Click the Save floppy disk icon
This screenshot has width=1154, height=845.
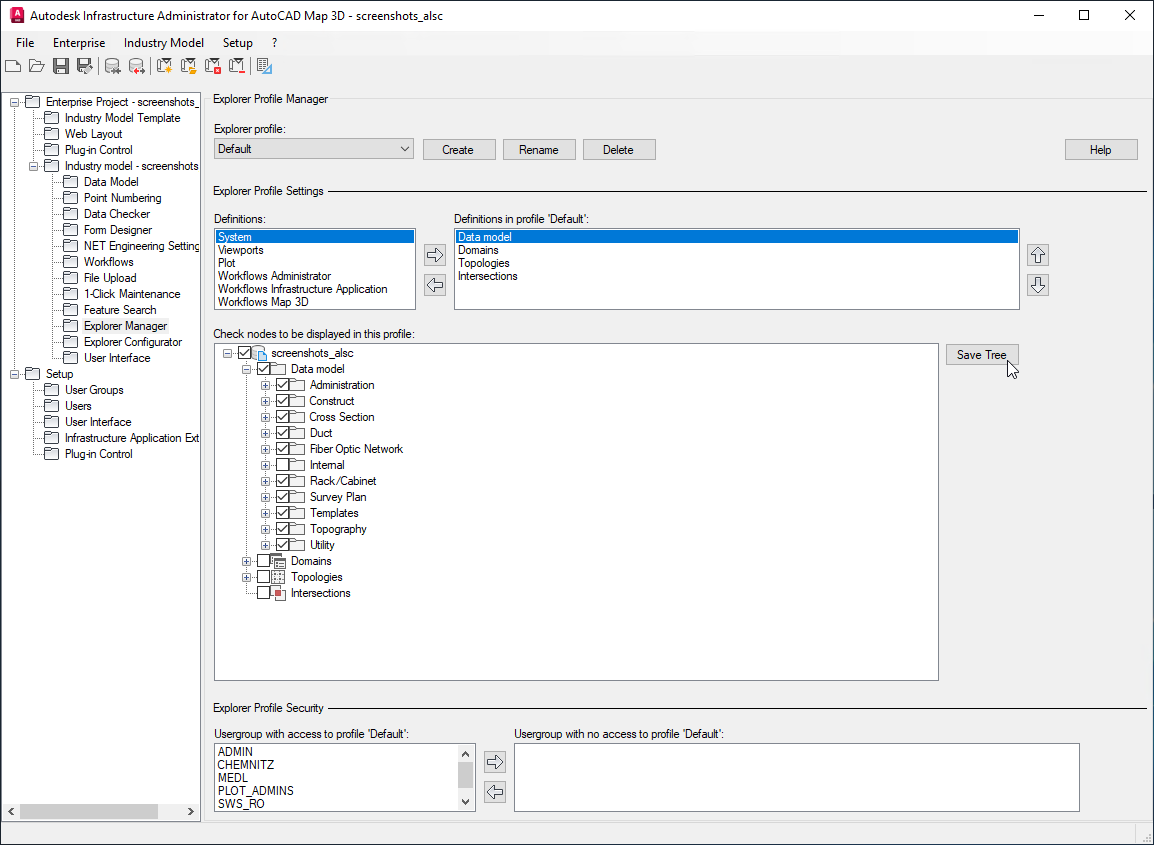(61, 66)
